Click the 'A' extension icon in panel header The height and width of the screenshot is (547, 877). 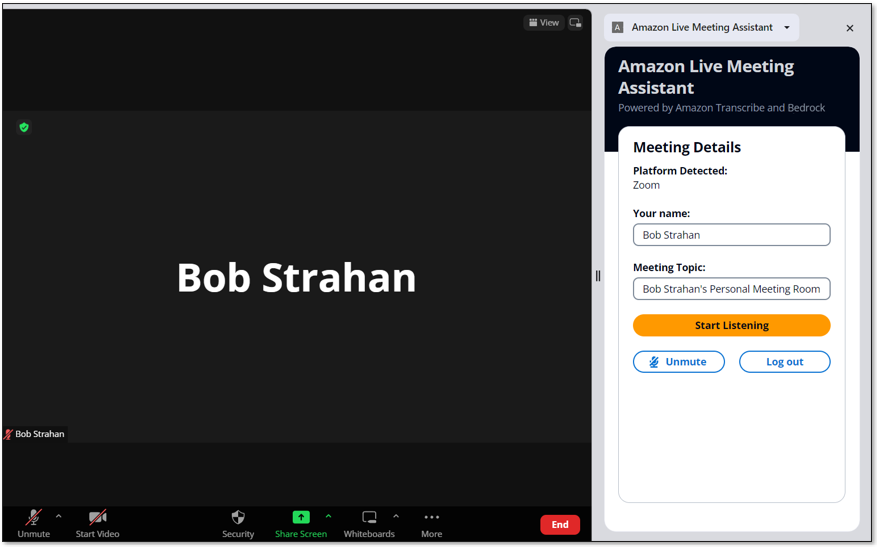tap(617, 27)
